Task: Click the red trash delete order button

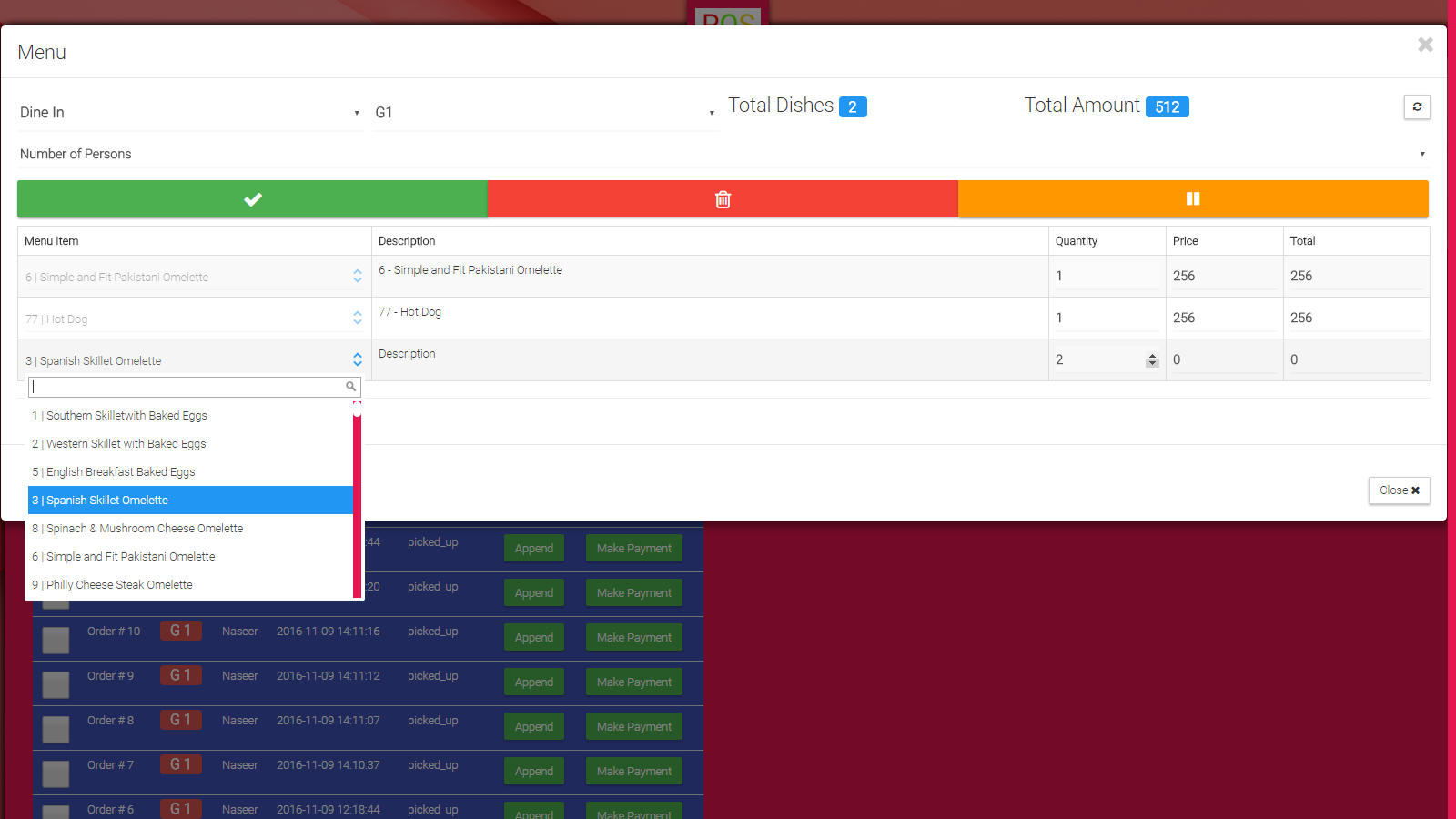Action: pyautogui.click(x=723, y=199)
